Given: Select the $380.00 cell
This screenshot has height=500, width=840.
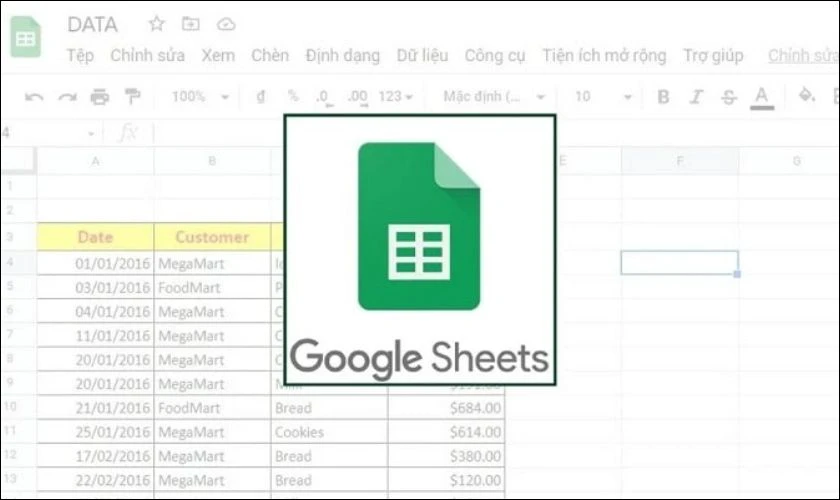Looking at the screenshot, I should (x=446, y=456).
